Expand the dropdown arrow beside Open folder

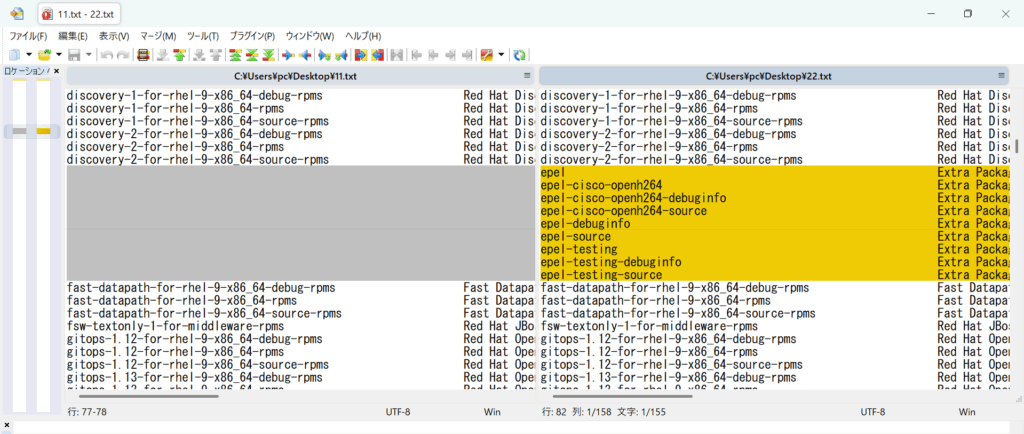[x=59, y=54]
